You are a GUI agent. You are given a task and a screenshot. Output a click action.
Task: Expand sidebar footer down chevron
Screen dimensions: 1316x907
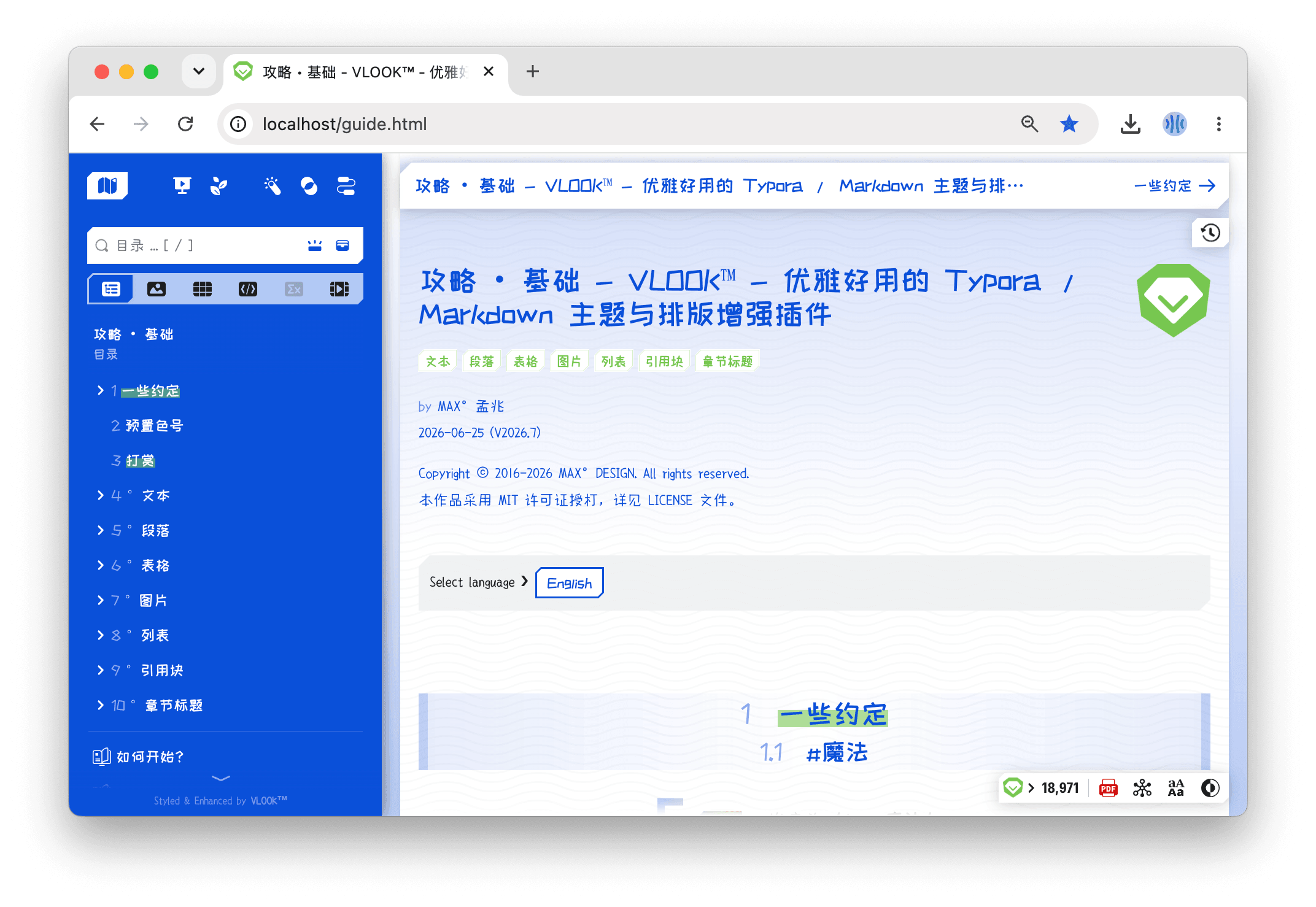tap(221, 778)
